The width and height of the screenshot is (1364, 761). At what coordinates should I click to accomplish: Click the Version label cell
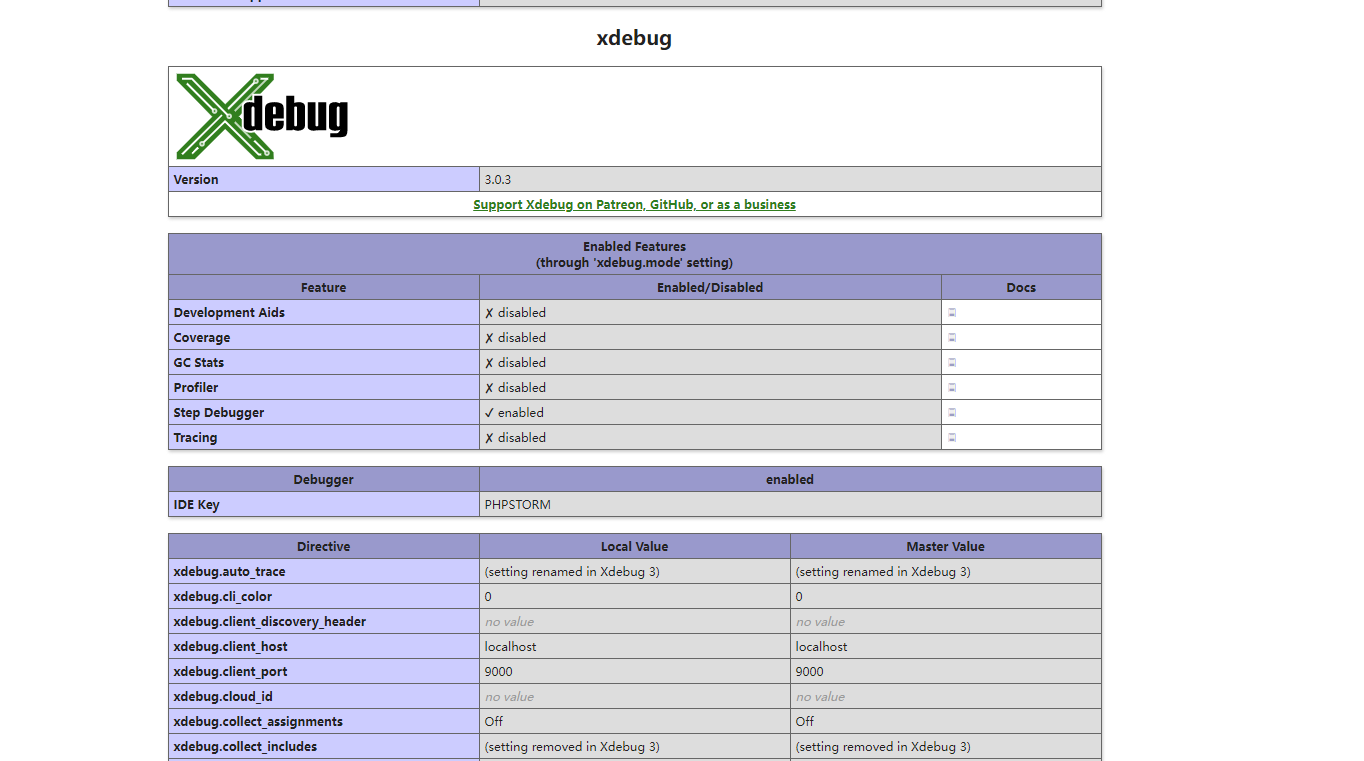click(x=324, y=180)
